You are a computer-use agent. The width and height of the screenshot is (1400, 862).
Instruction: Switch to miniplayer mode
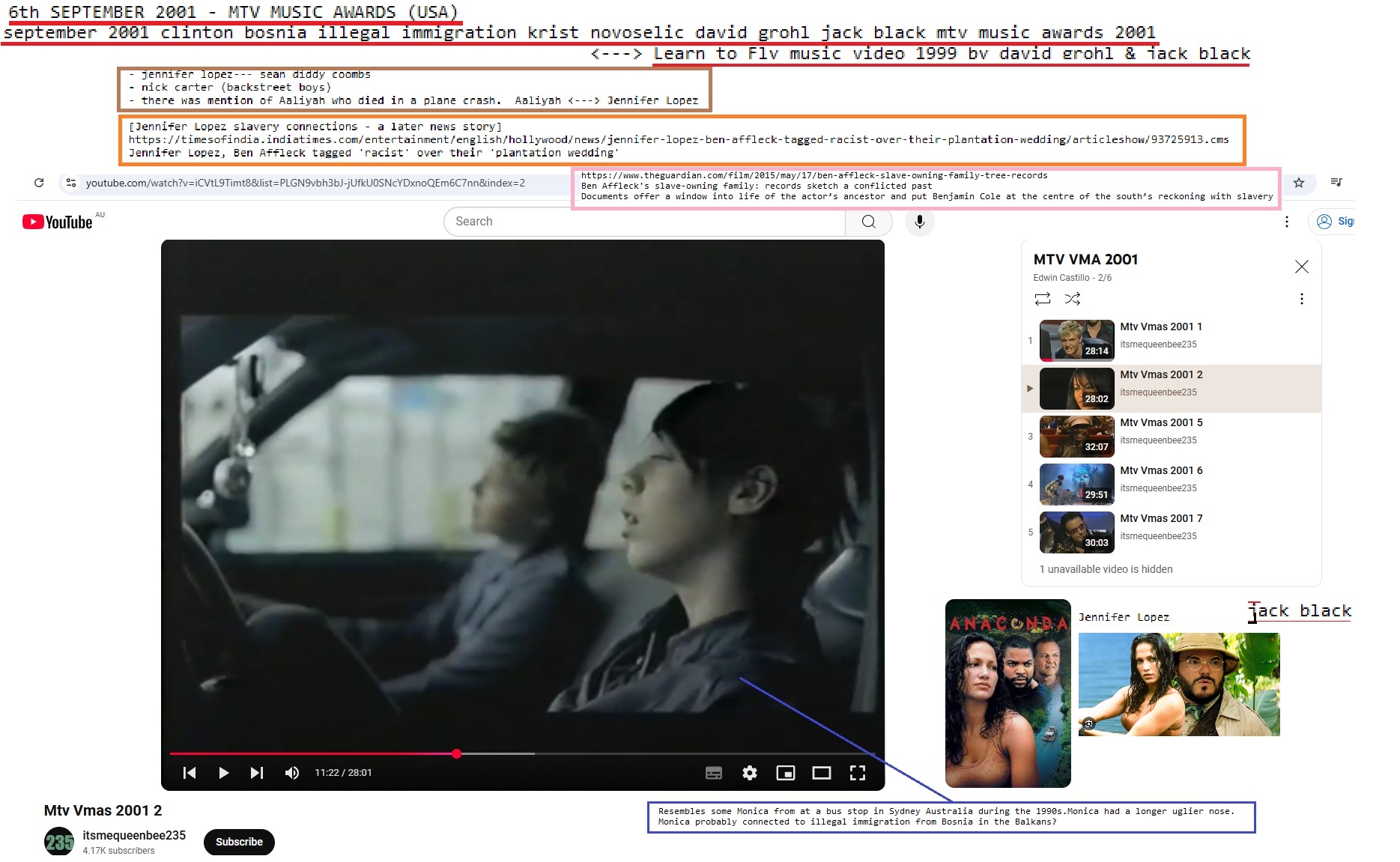click(x=786, y=773)
